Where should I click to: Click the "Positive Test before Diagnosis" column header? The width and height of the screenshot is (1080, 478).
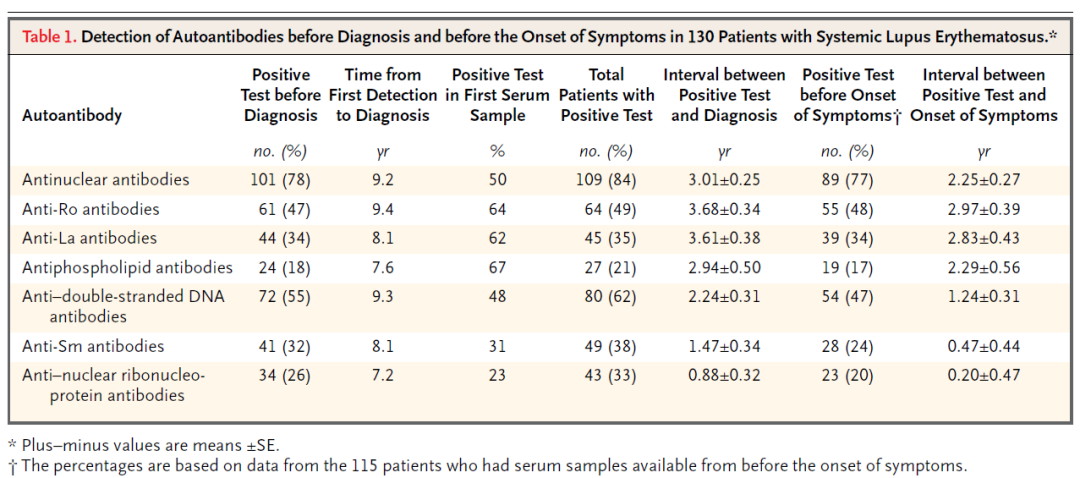pos(281,95)
